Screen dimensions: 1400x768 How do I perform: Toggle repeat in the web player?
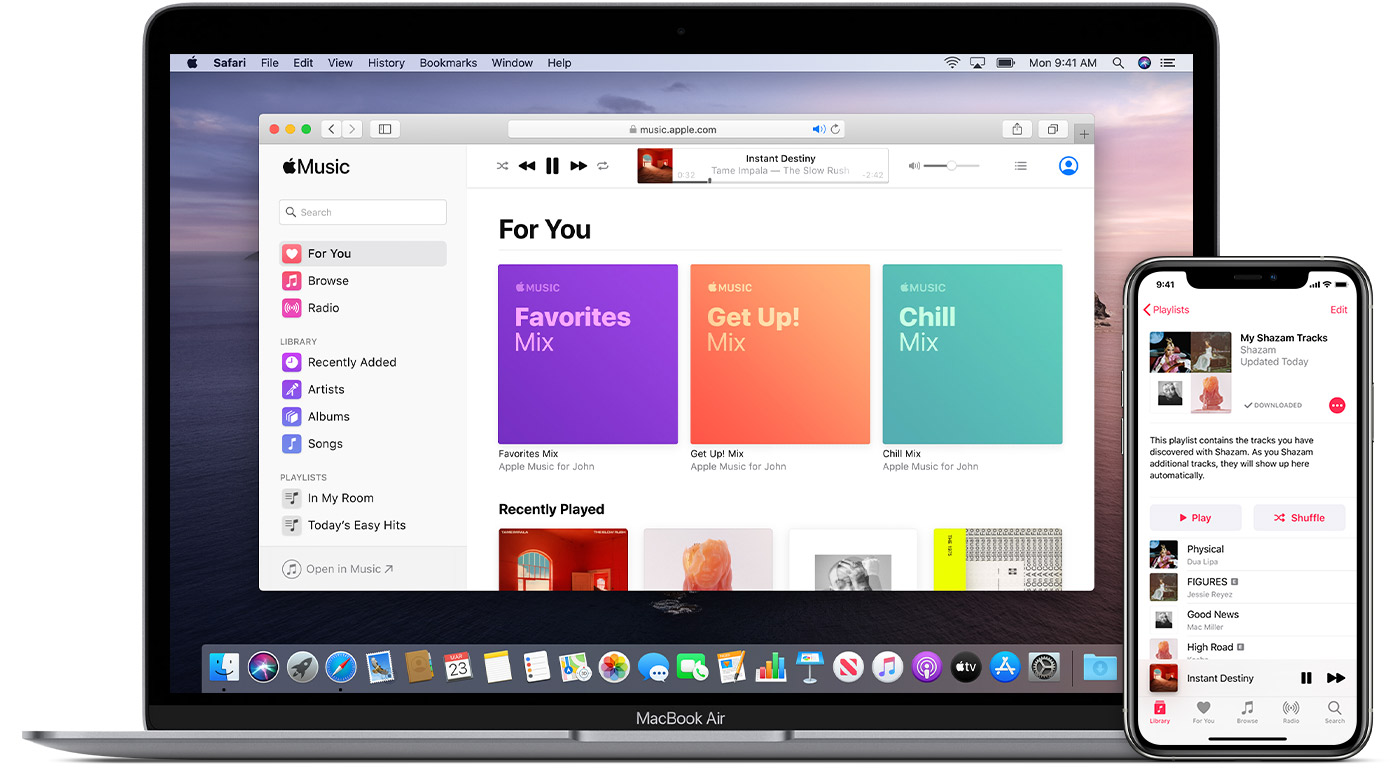tap(603, 166)
